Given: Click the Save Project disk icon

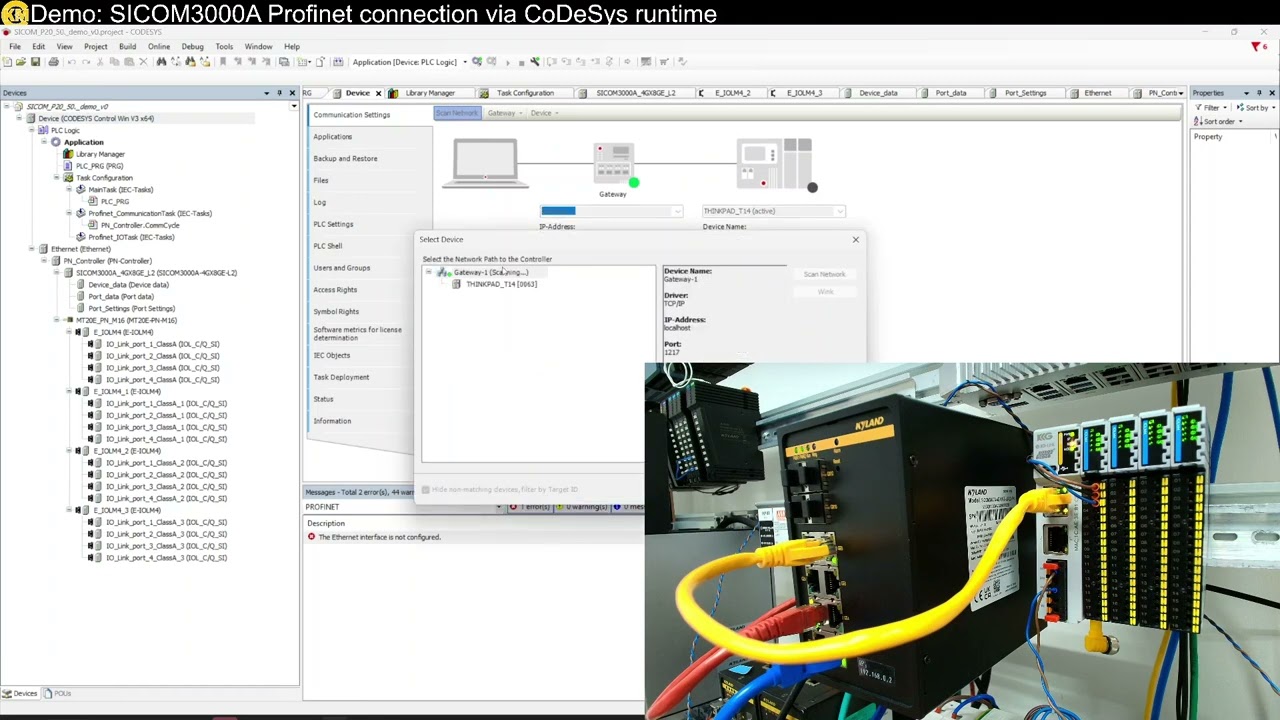Looking at the screenshot, I should (x=35, y=62).
